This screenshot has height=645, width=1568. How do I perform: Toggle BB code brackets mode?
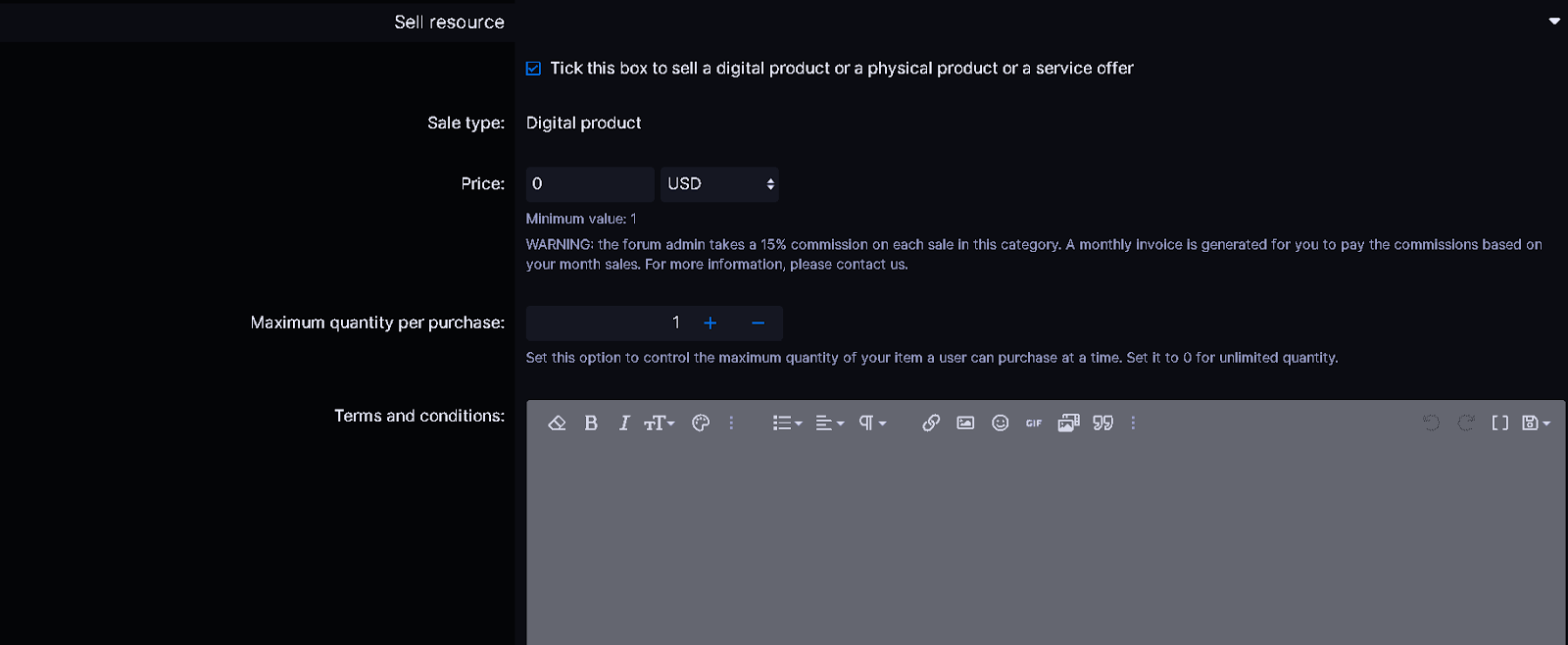(1499, 423)
